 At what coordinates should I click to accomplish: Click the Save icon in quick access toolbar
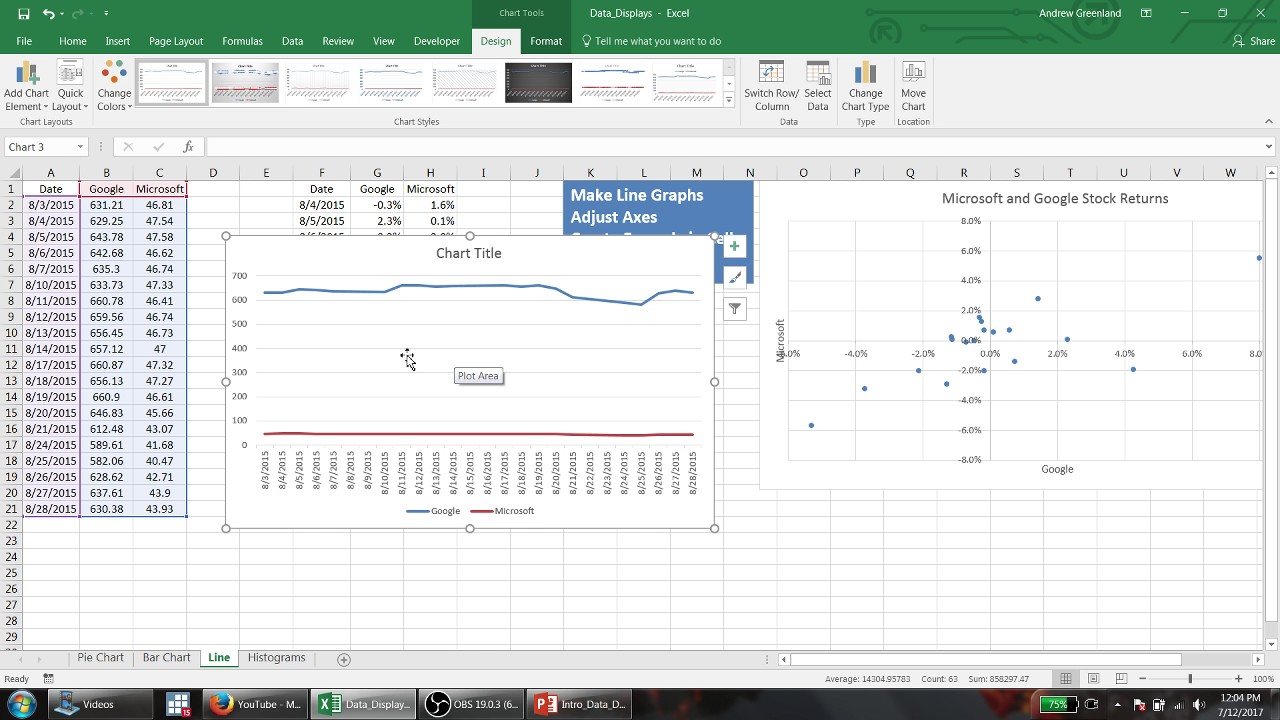pos(24,13)
